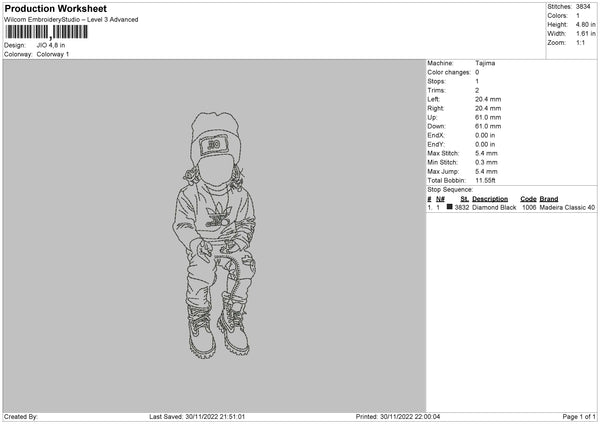Image resolution: width=600 pixels, height=424 pixels.
Task: Click the Max Stitch value 5.4 mm
Action: tap(486, 153)
